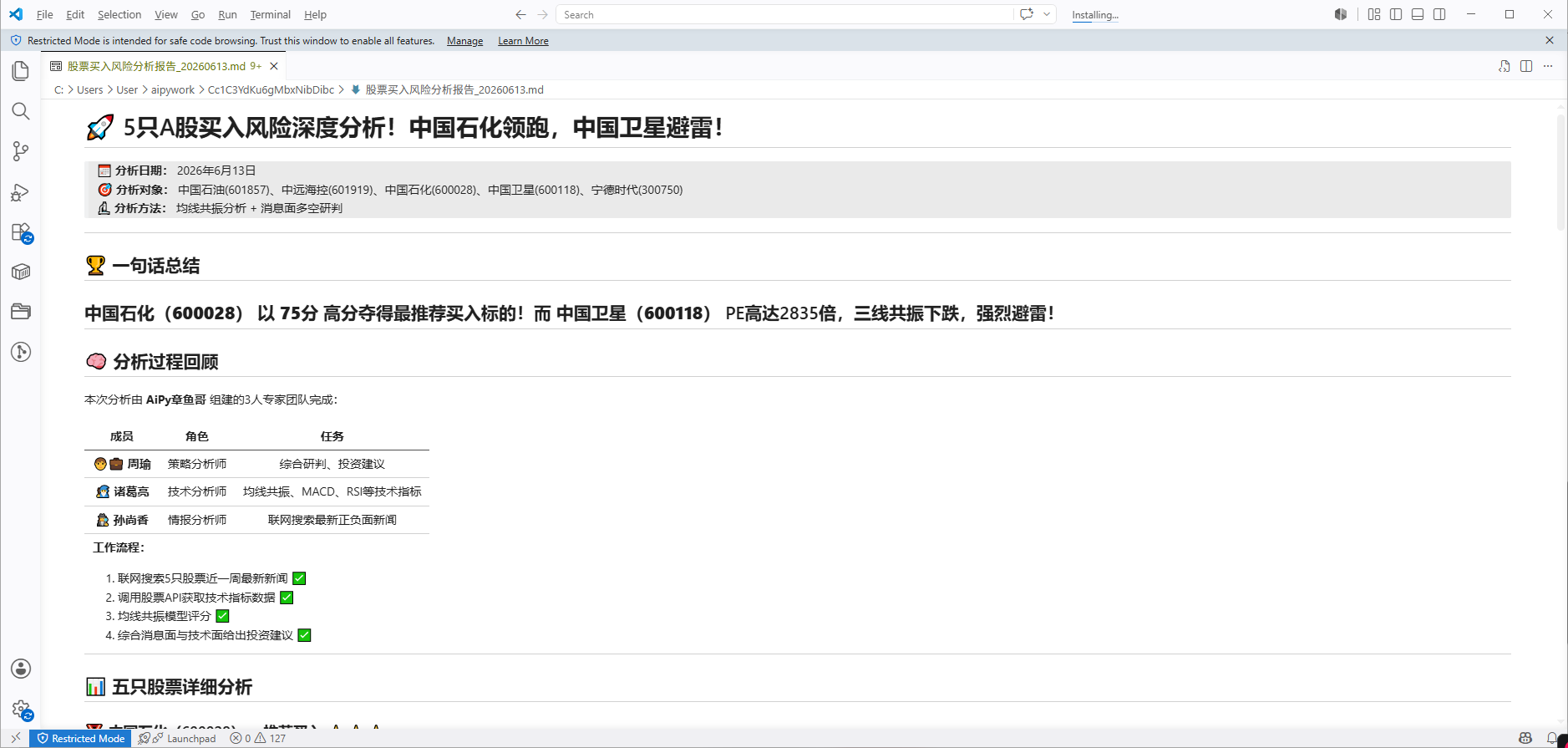Open the Edit menu
Image resolution: width=1568 pixels, height=748 pixels.
75,14
